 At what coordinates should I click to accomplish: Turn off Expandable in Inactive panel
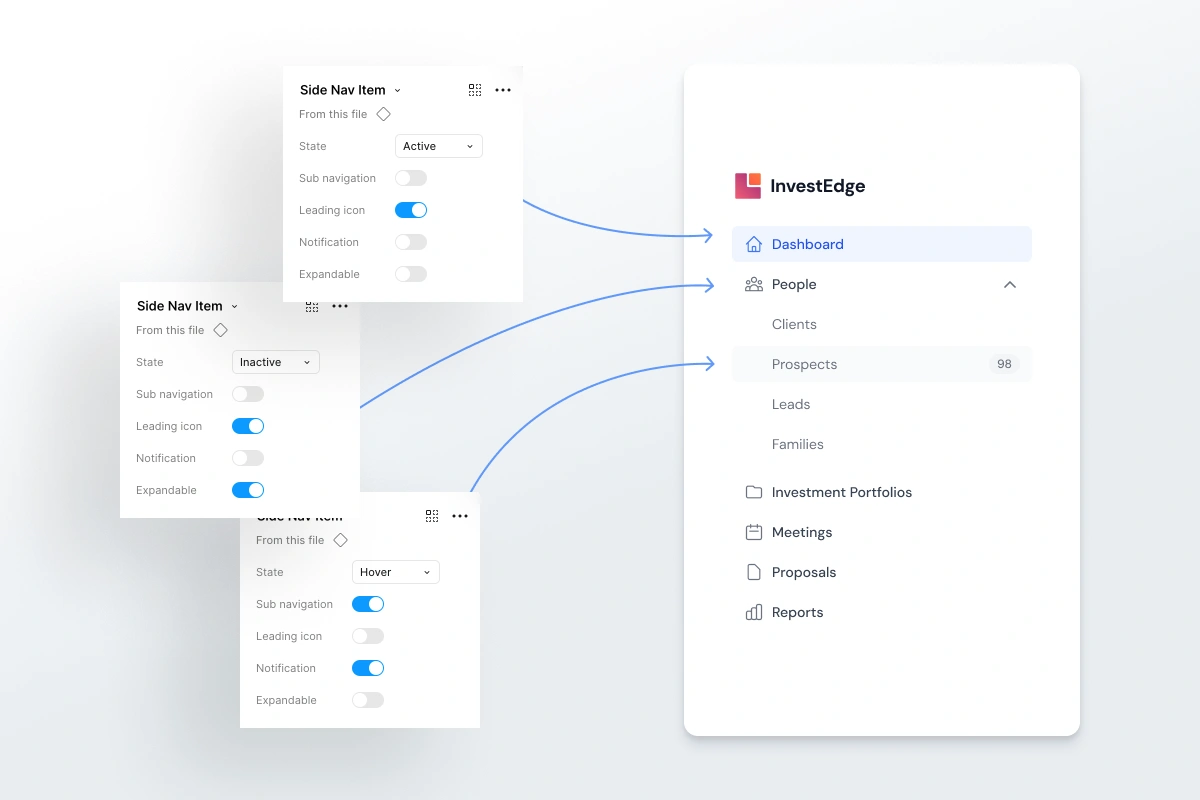coord(248,490)
